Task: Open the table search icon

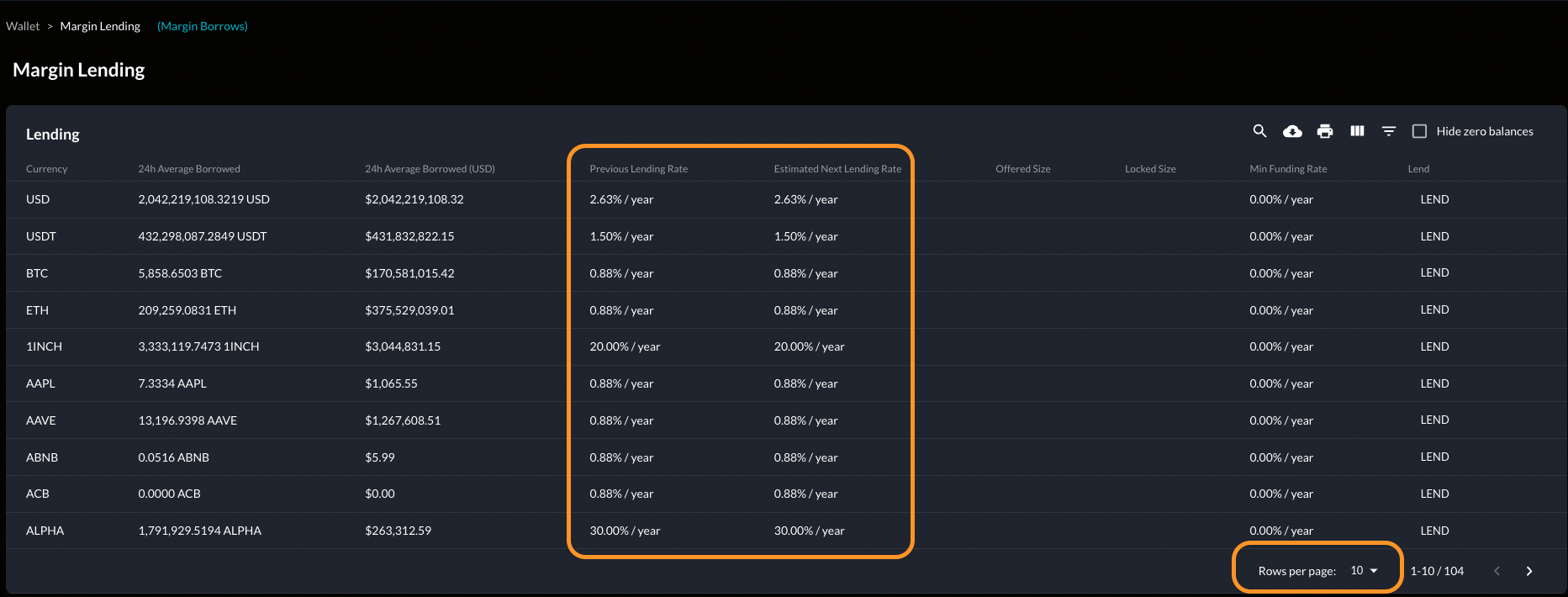Action: pos(1259,131)
